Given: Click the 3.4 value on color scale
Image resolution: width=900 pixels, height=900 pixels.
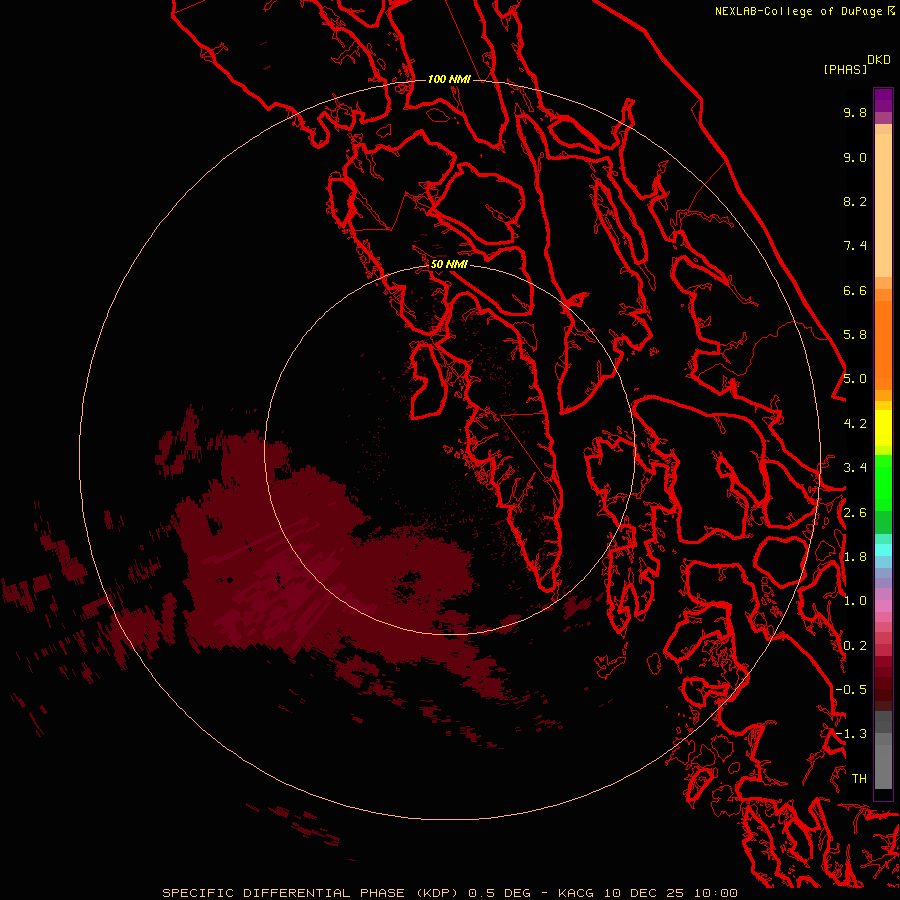Looking at the screenshot, I should click(855, 468).
